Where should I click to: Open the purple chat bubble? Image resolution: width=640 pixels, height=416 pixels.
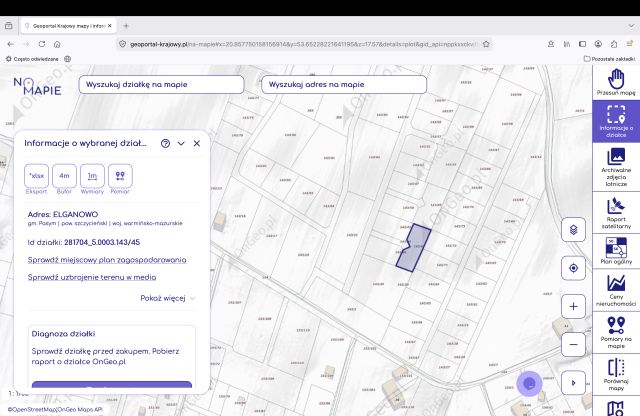pos(529,383)
